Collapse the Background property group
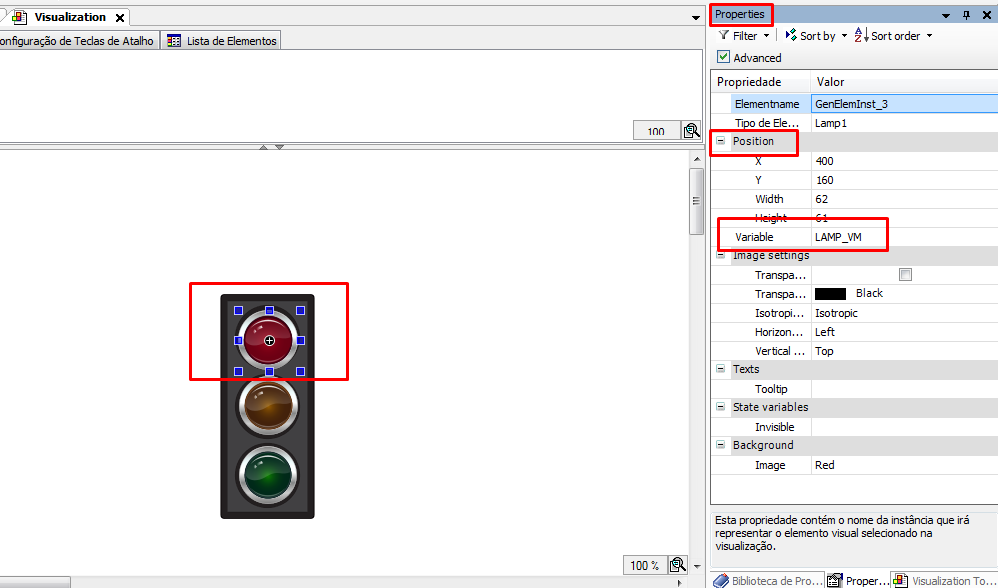 [x=720, y=445]
